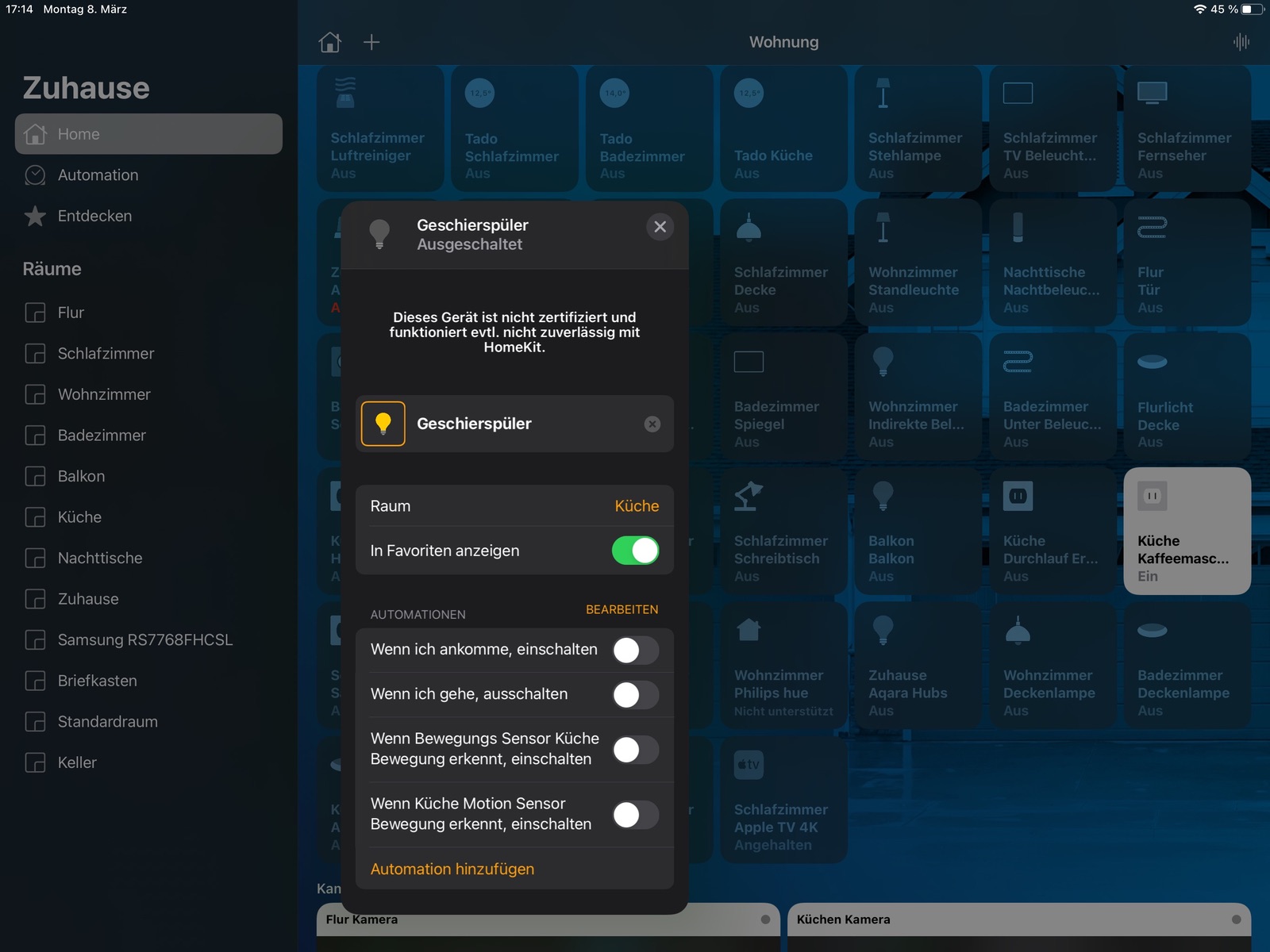Open Entdecken in the sidebar

[x=94, y=216]
